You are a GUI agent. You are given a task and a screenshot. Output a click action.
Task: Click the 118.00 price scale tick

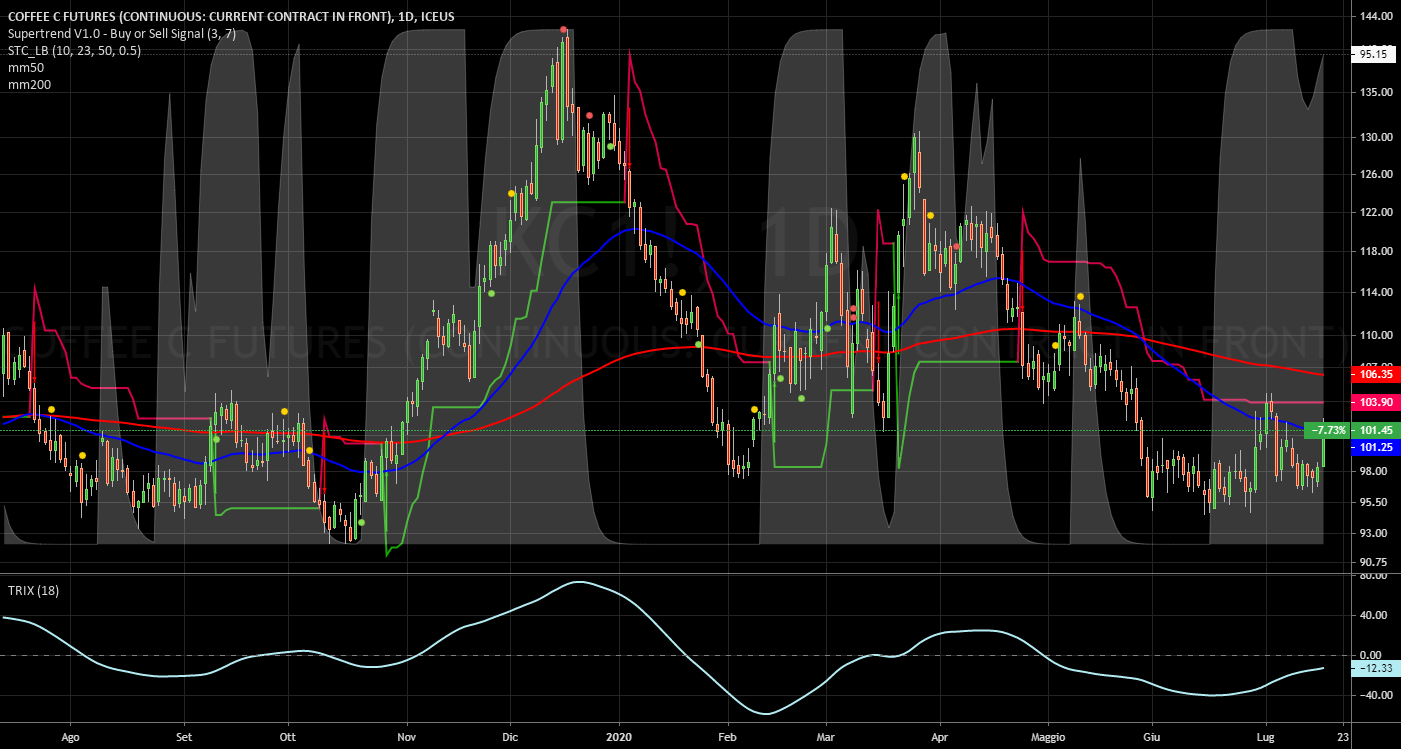point(1375,252)
